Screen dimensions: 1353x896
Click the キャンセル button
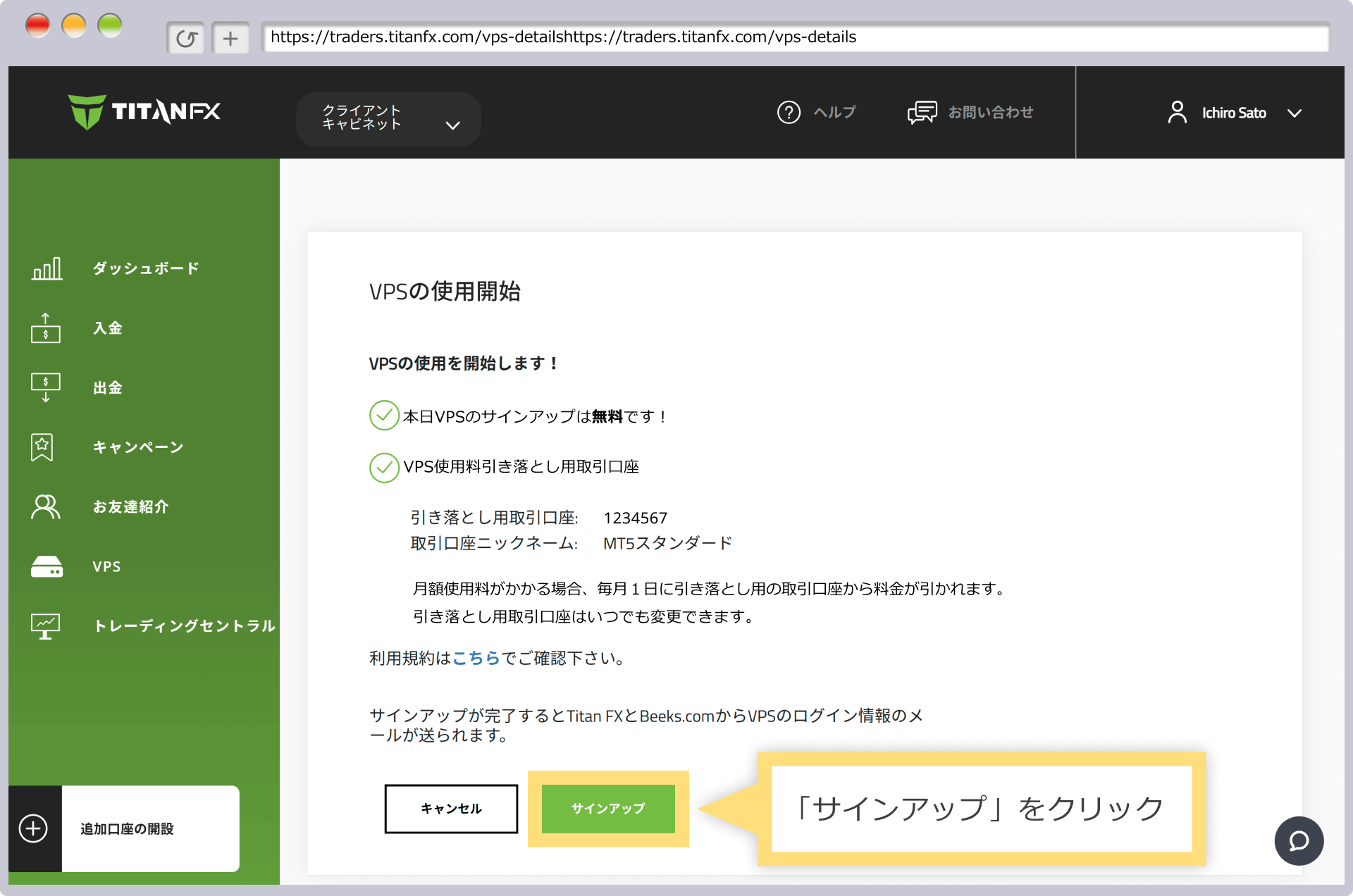point(451,809)
